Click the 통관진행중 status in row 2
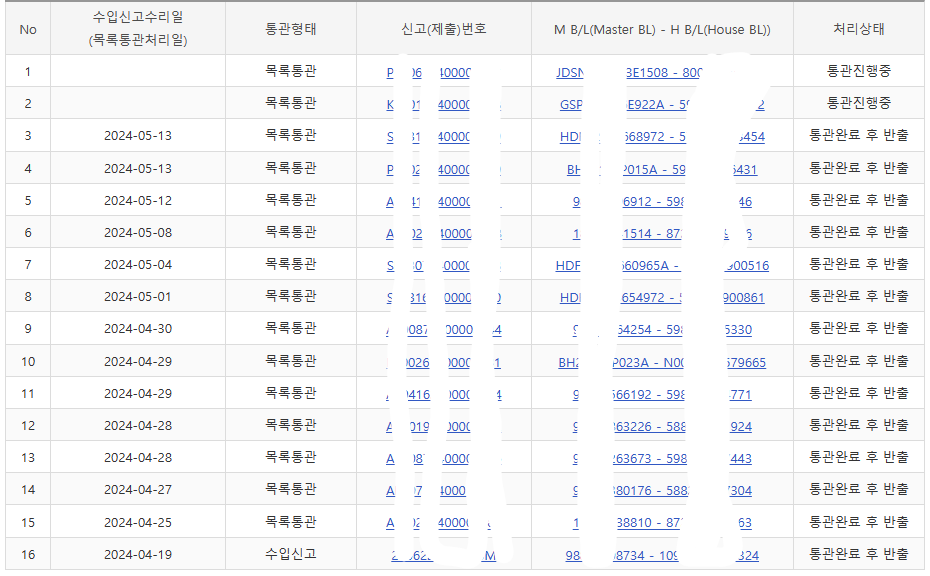 [x=858, y=103]
